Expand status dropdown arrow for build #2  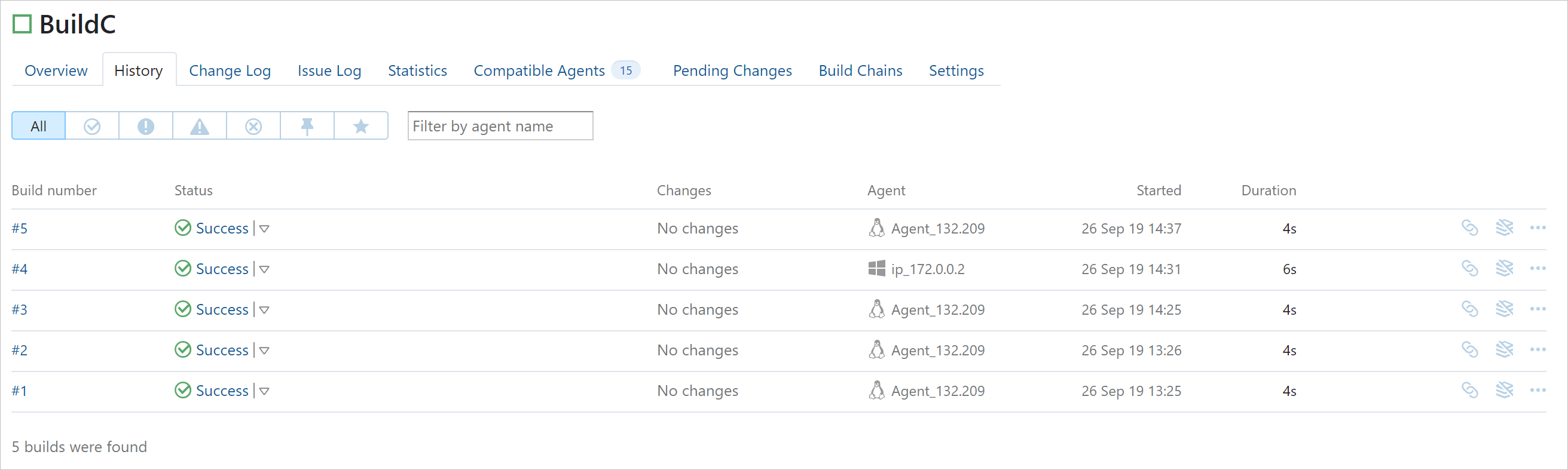click(264, 350)
